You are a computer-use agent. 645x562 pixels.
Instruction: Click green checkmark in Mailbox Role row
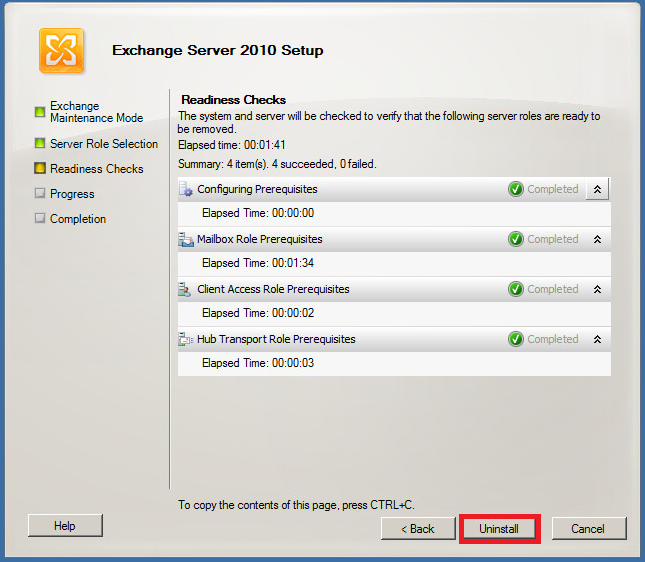click(515, 239)
